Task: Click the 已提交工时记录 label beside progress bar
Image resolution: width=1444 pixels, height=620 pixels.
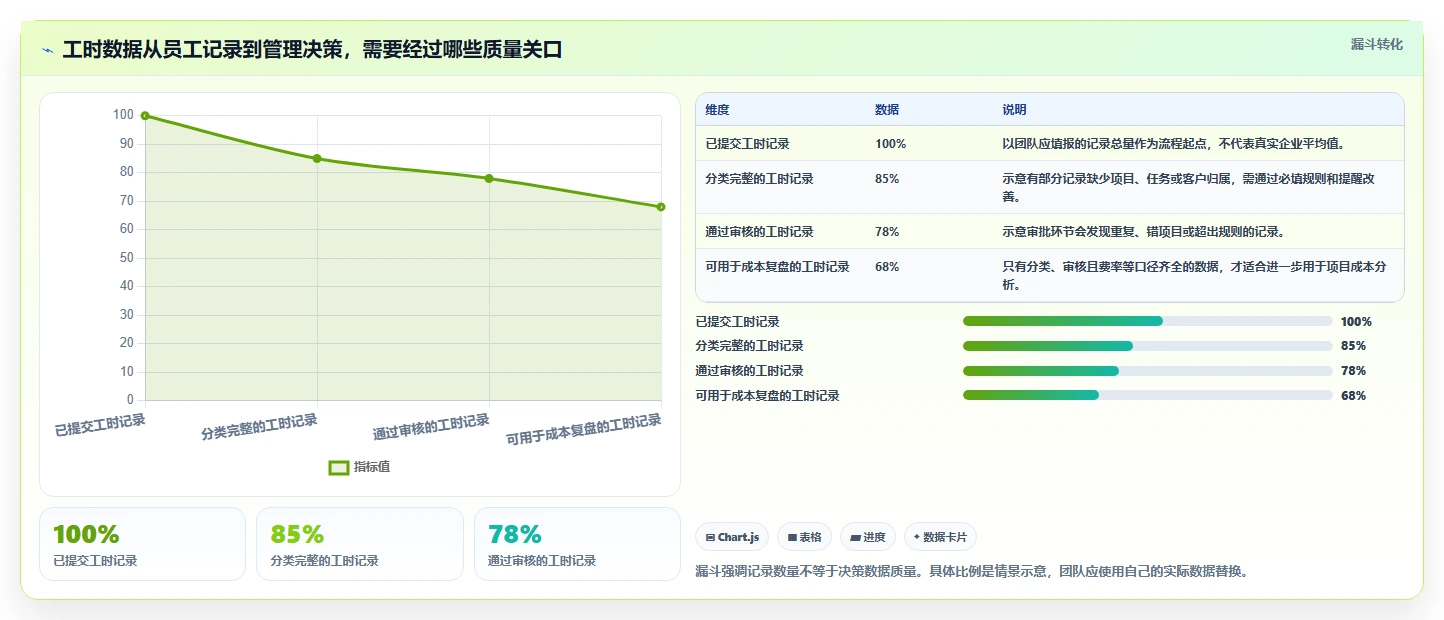Action: click(737, 322)
